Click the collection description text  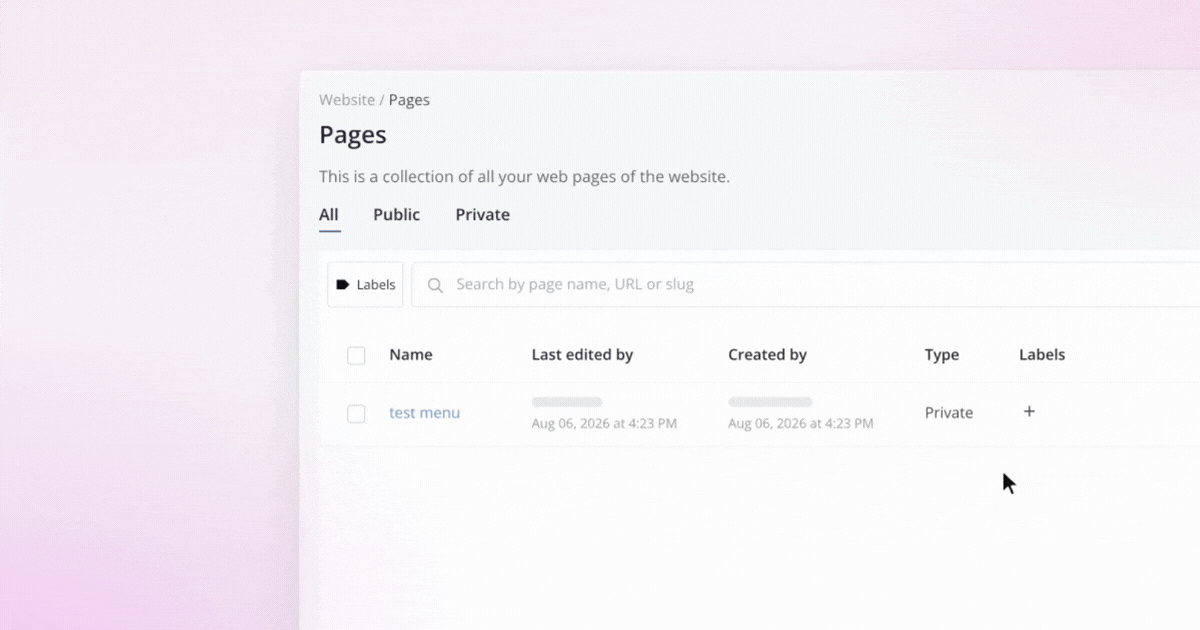[525, 177]
